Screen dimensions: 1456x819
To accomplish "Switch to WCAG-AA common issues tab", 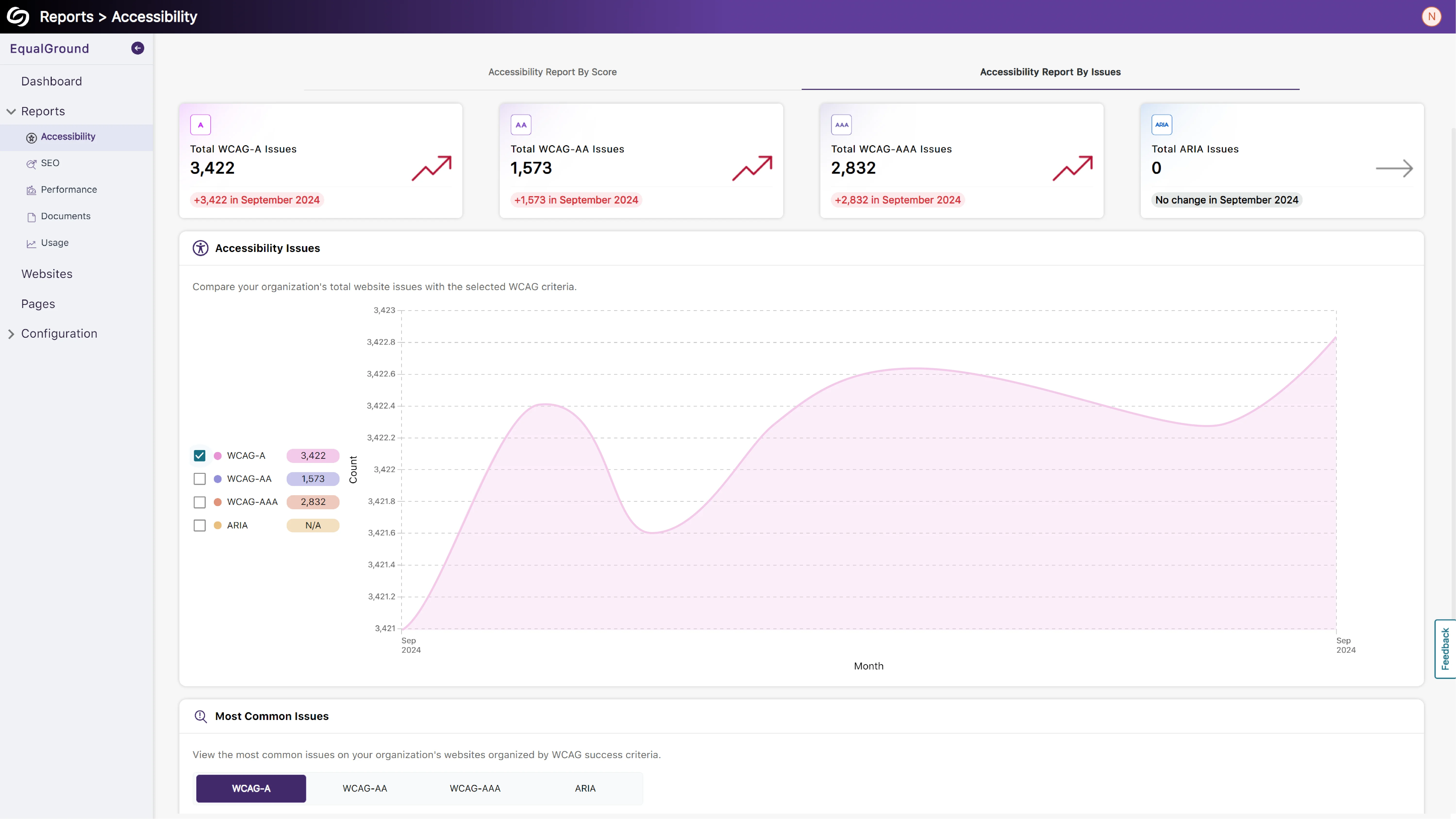I will coord(365,788).
